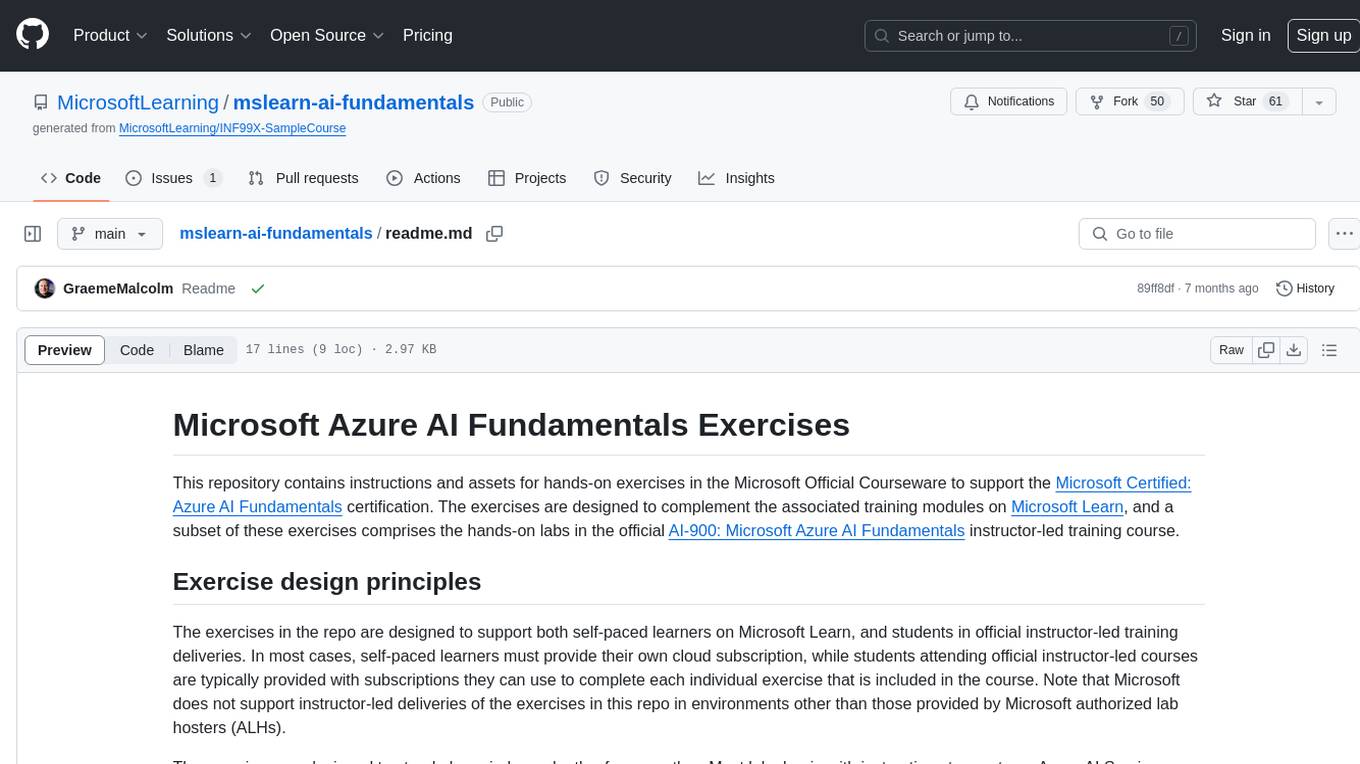Open the MicrosoftLearning organization link

pyautogui.click(x=138, y=102)
